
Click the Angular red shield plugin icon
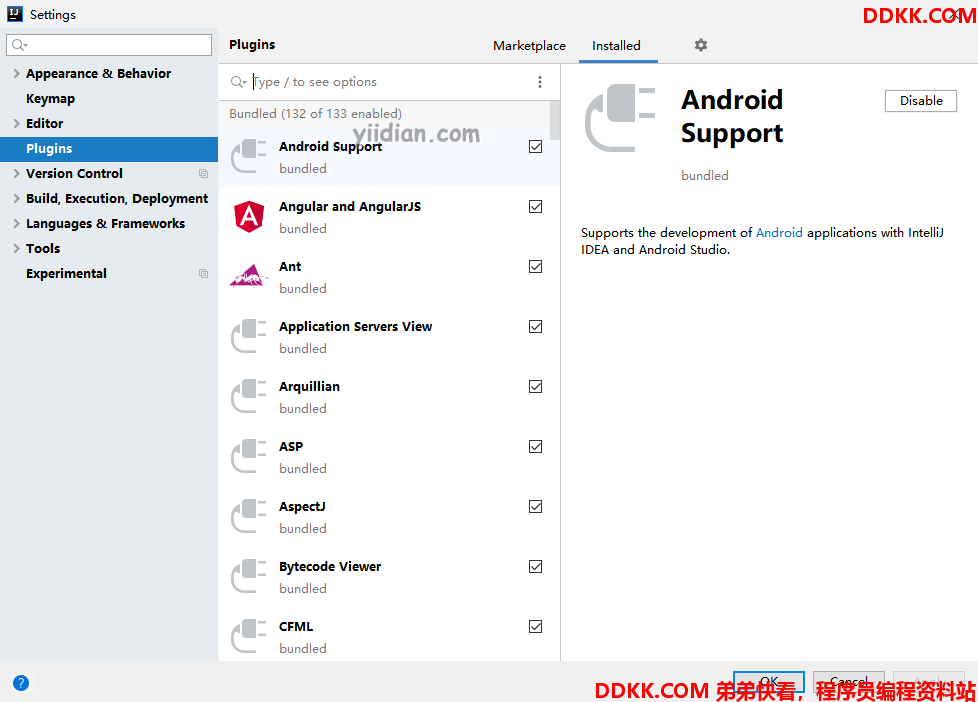pos(249,217)
